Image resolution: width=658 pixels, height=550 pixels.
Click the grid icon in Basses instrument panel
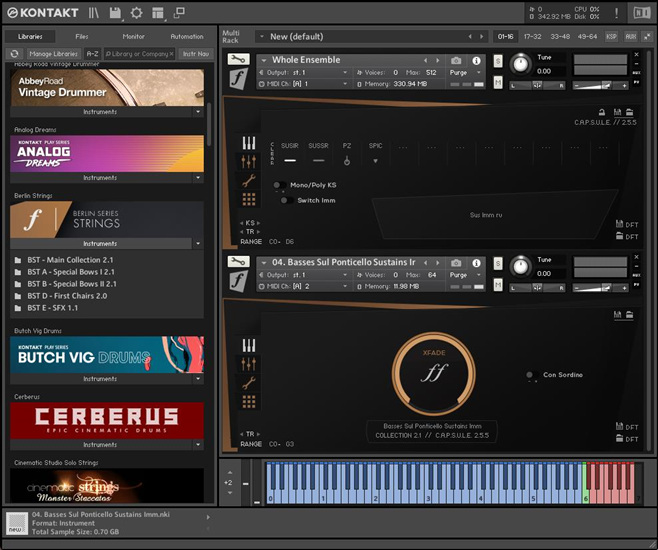pos(248,402)
